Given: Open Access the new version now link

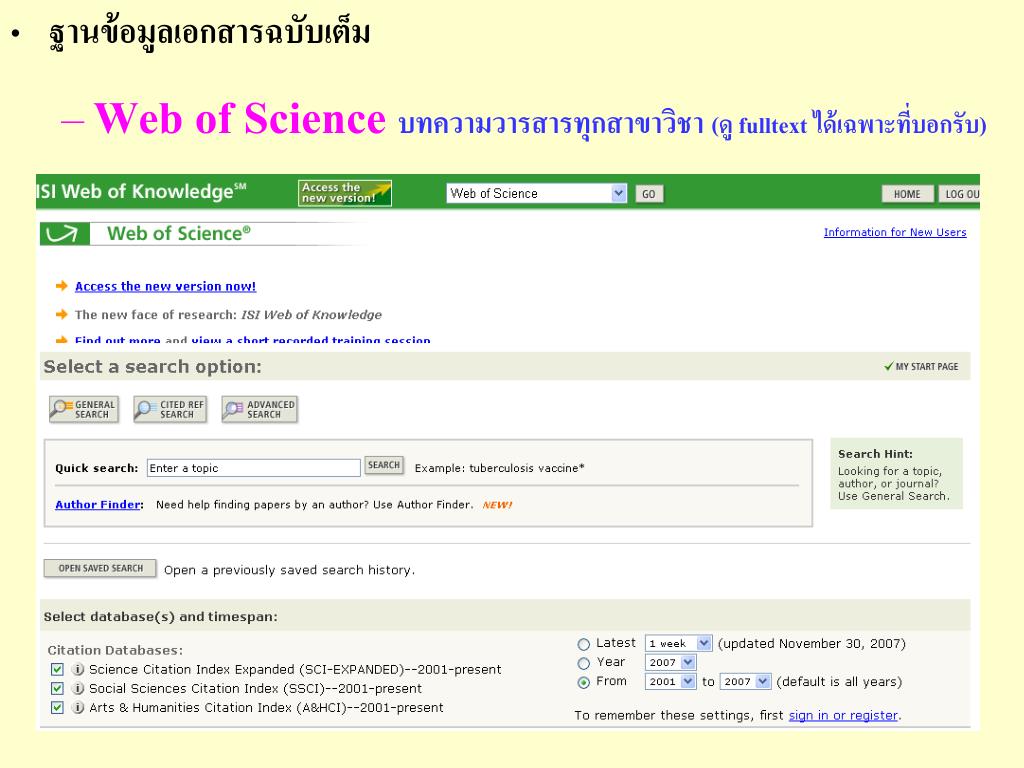Looking at the screenshot, I should [x=165, y=286].
